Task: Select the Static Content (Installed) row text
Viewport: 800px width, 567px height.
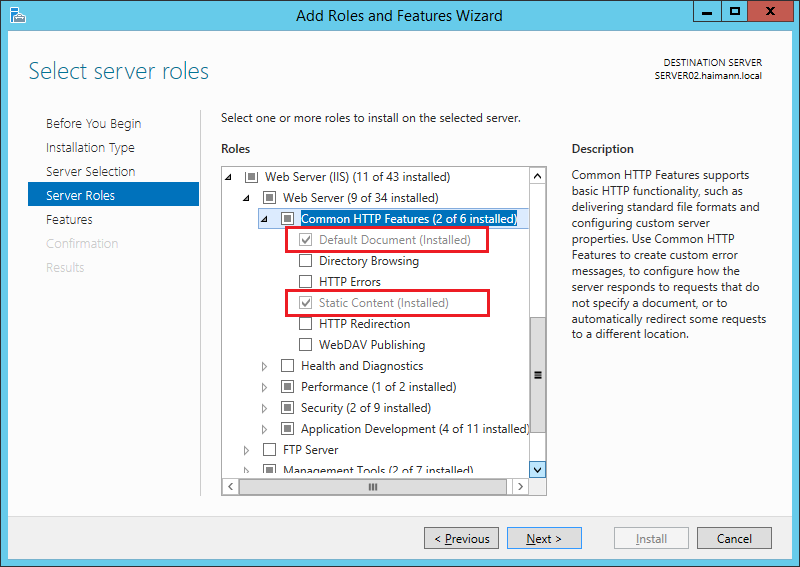Action: (384, 303)
